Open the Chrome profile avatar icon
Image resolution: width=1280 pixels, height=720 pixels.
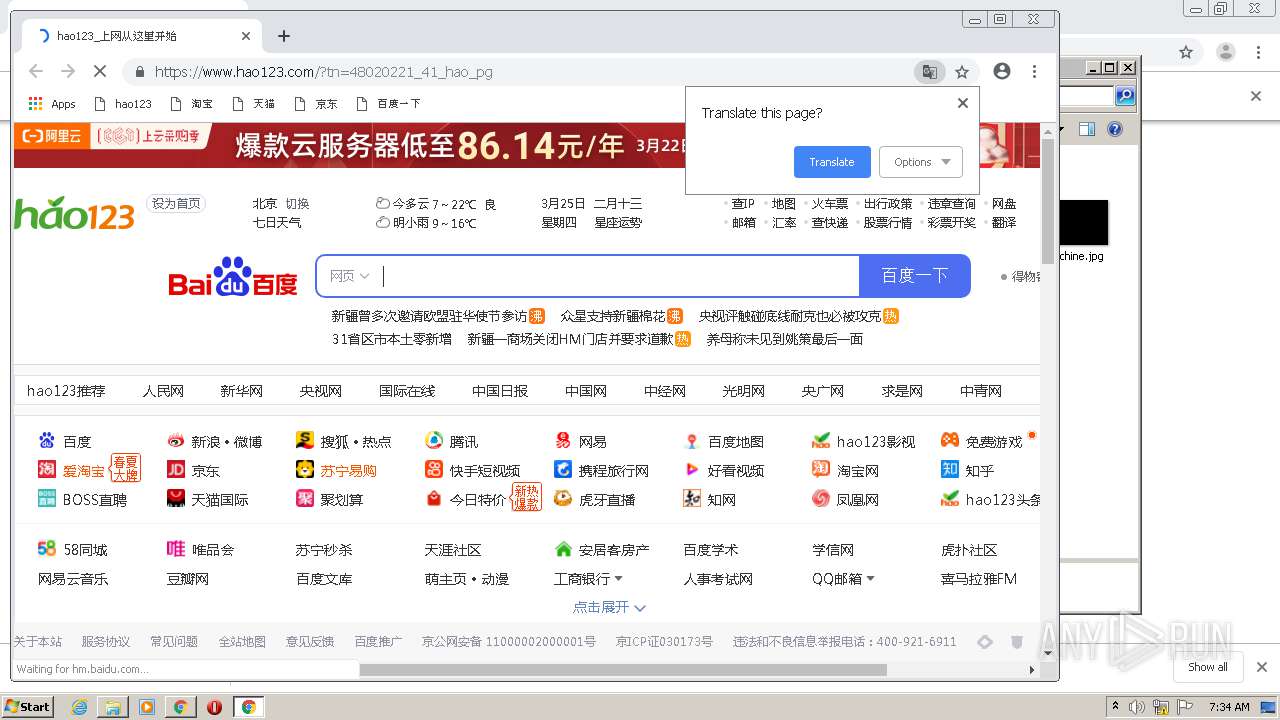click(x=1002, y=72)
